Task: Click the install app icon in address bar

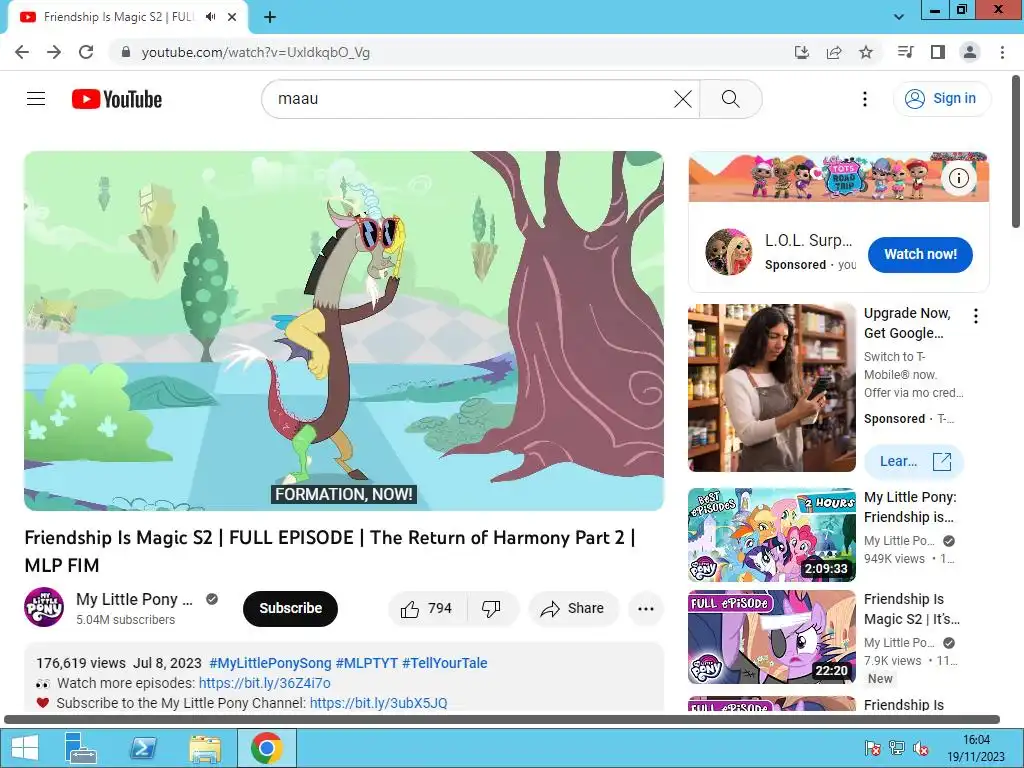Action: [802, 52]
